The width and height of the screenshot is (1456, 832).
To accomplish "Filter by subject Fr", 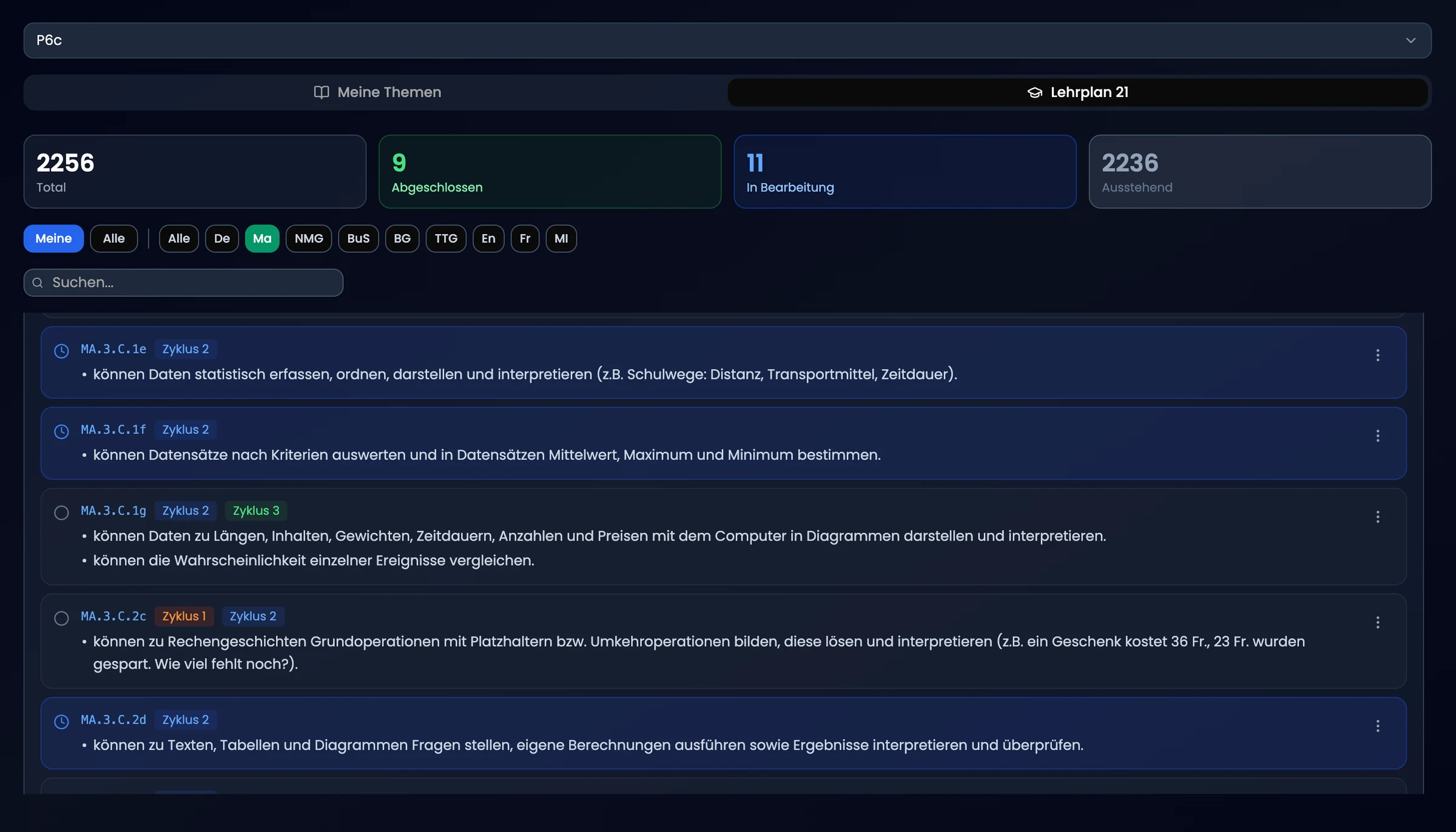I will [x=525, y=238].
